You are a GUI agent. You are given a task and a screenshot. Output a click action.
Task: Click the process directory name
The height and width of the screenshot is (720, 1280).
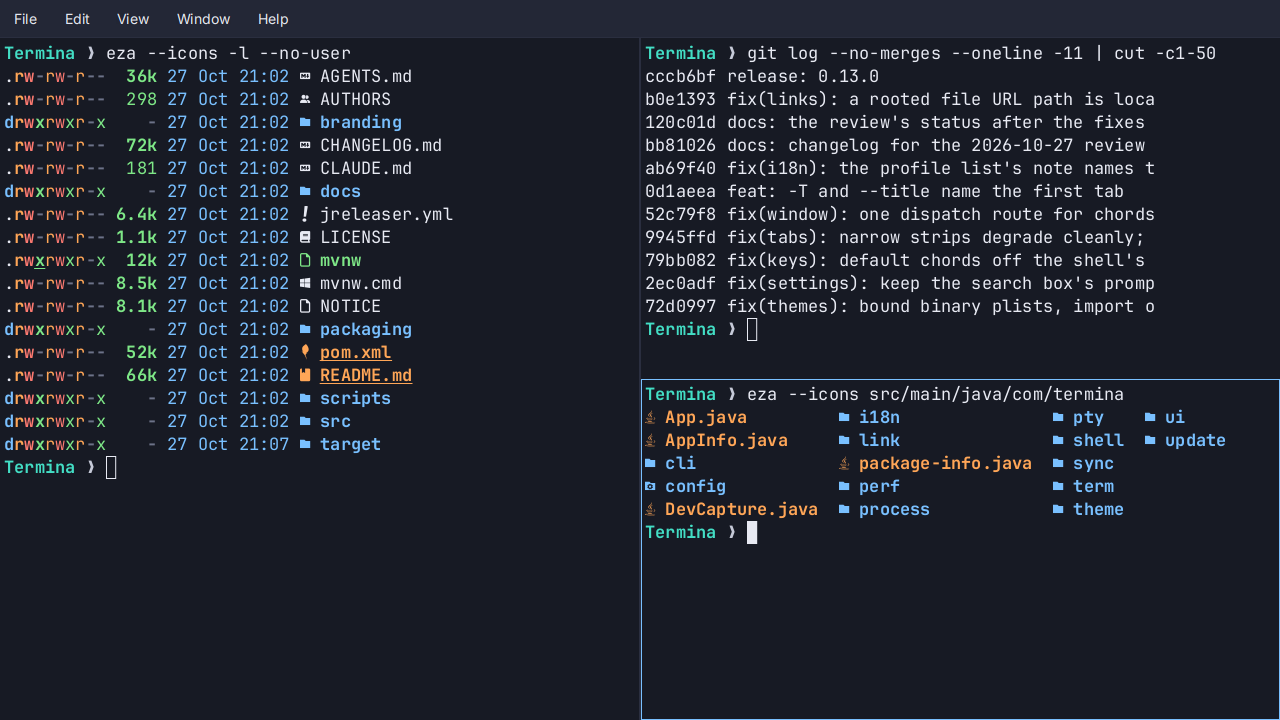click(894, 509)
